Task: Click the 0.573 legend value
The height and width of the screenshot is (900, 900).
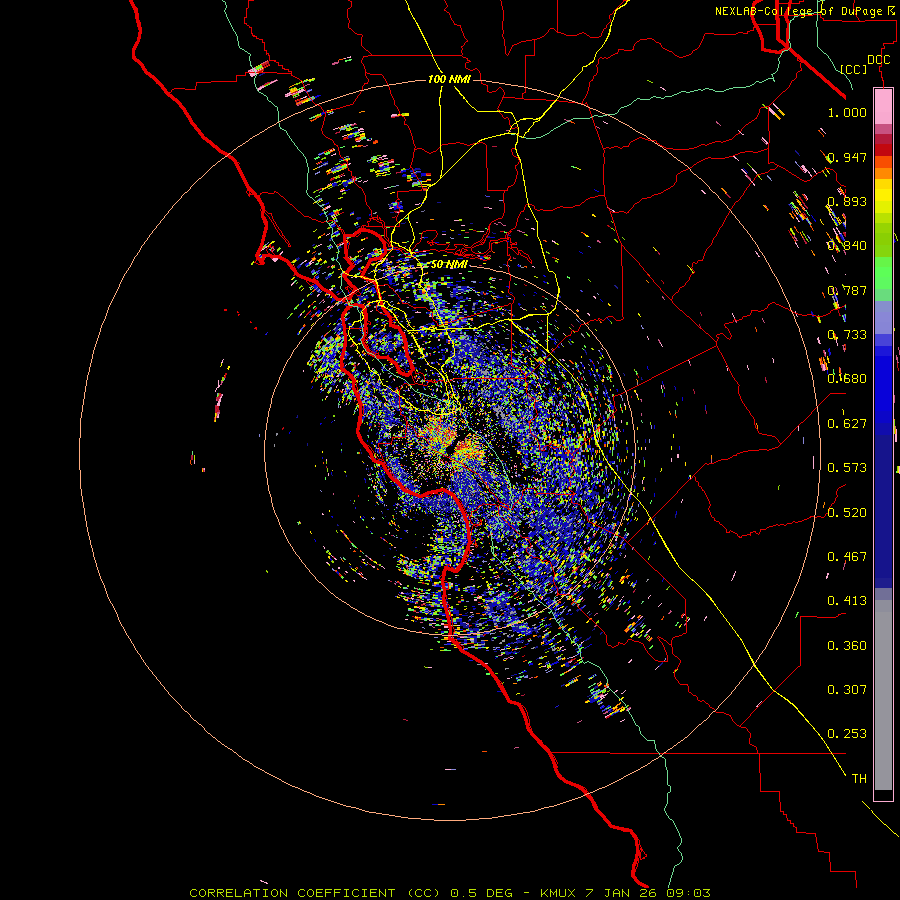Action: click(847, 468)
